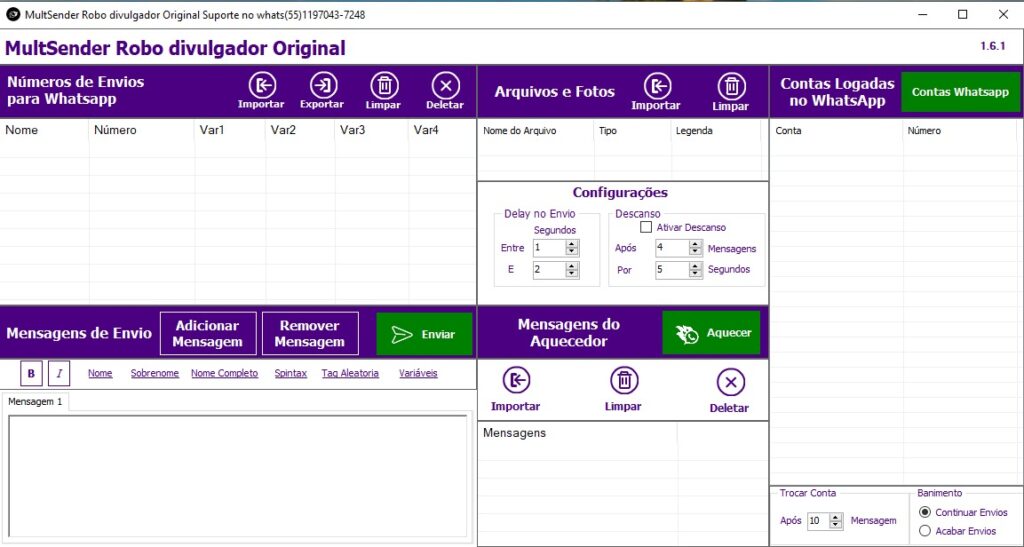Click the Var3 column header

pos(372,130)
